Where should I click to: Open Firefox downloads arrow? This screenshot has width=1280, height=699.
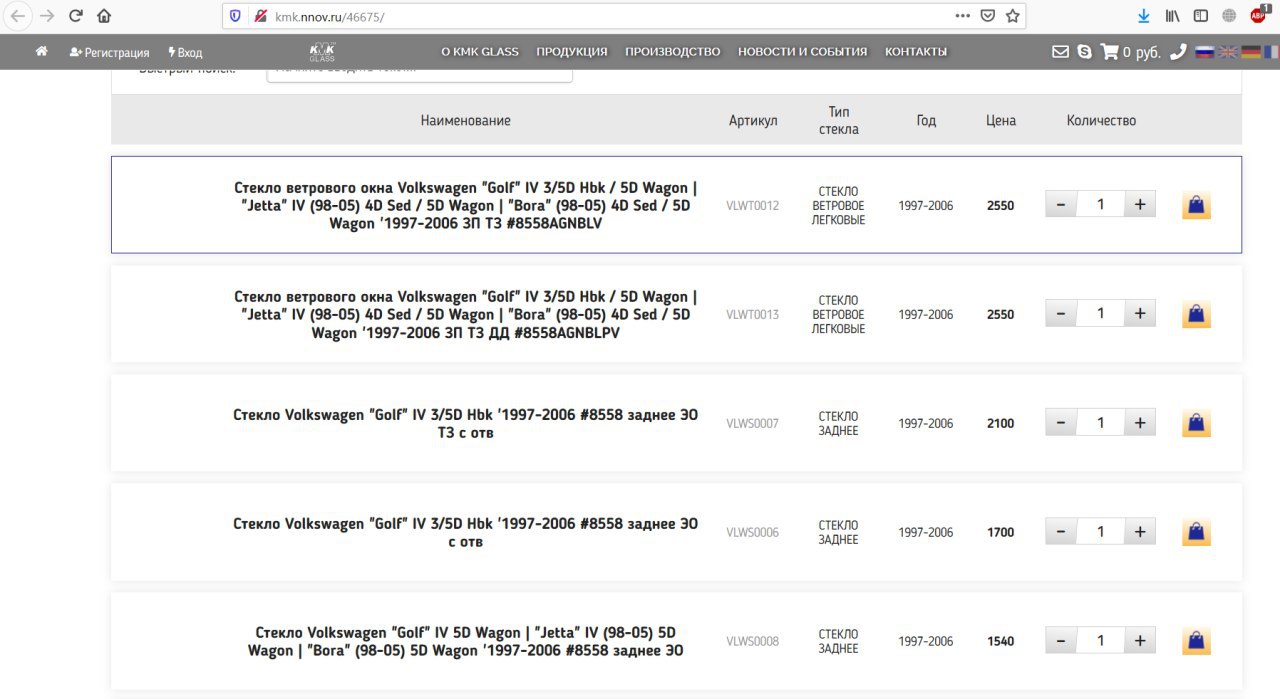point(1144,16)
